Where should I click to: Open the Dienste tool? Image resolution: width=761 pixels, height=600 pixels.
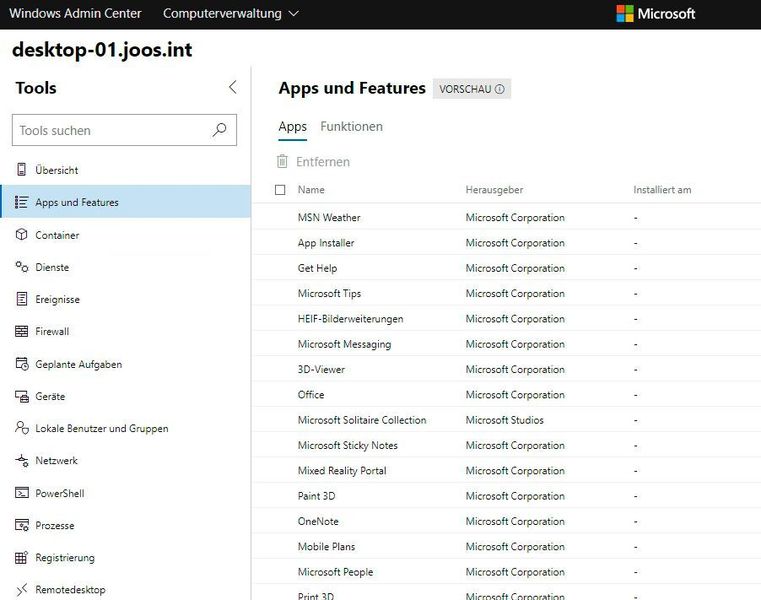click(125, 267)
